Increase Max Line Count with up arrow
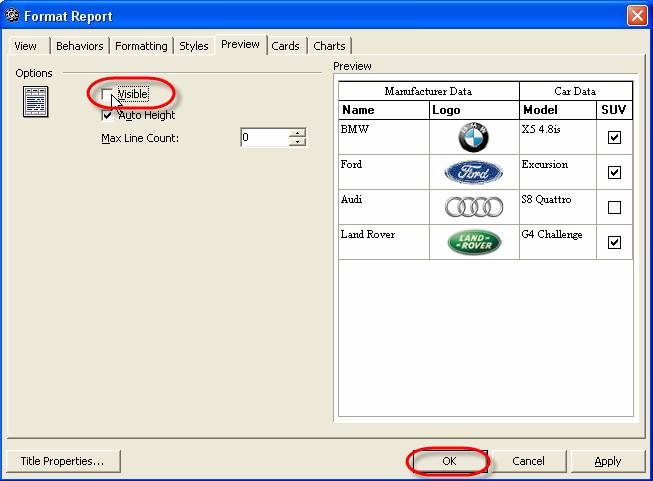The width and height of the screenshot is (653, 481). point(297,133)
